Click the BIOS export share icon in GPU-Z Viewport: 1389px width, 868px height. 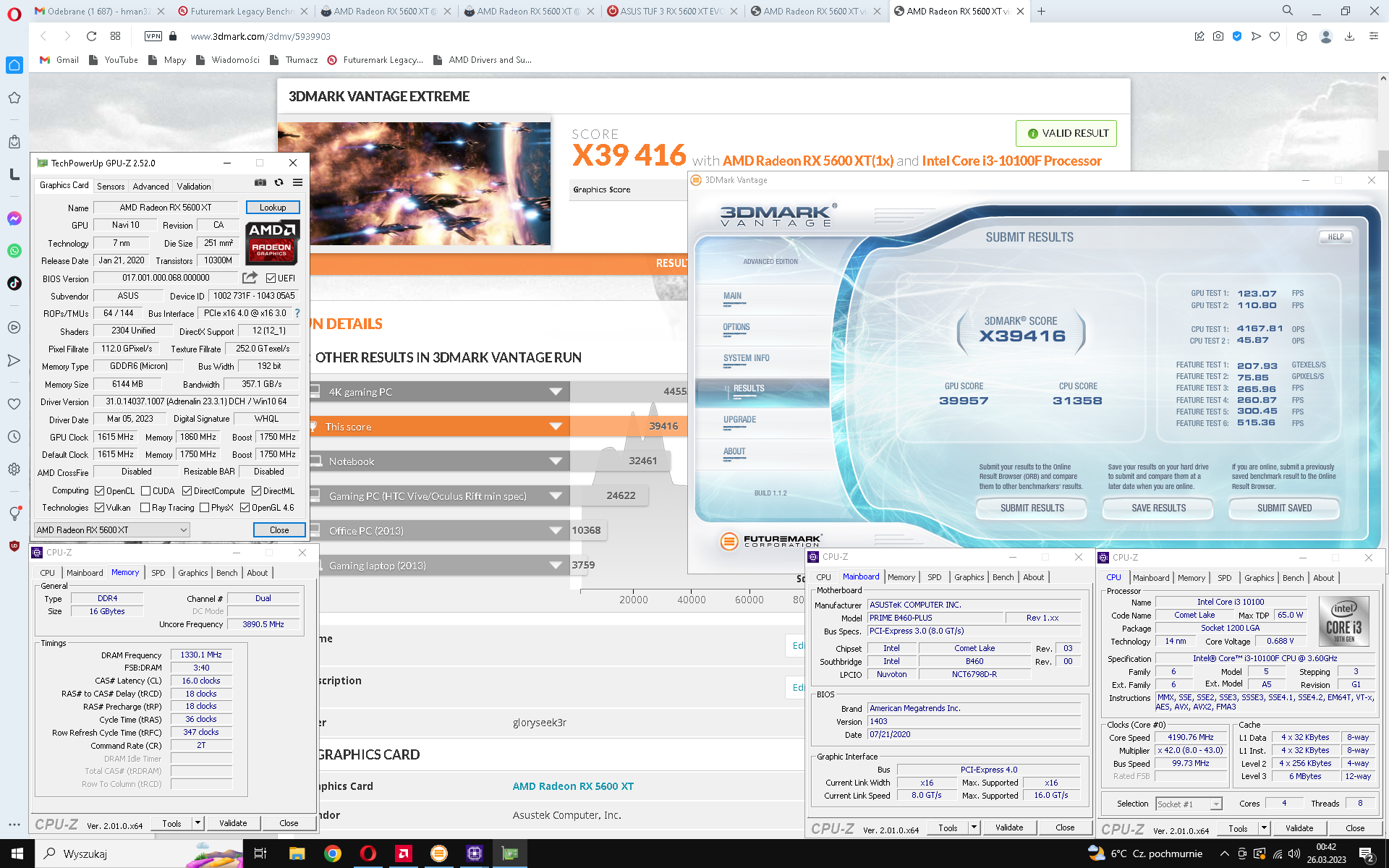[x=250, y=278]
